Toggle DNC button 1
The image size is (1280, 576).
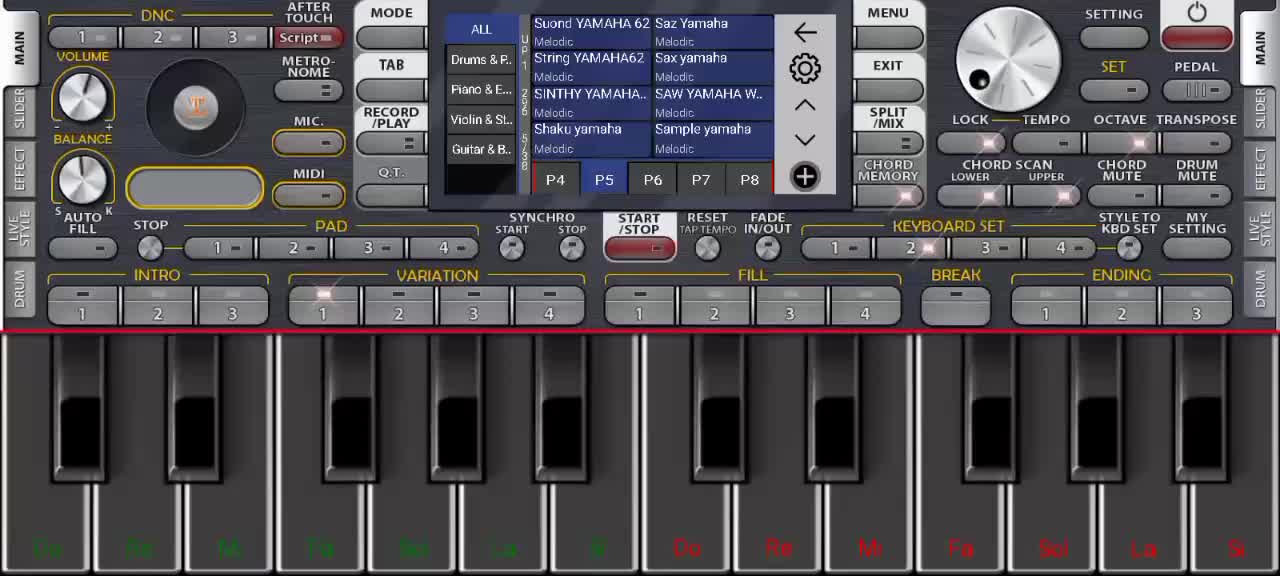click(x=84, y=38)
